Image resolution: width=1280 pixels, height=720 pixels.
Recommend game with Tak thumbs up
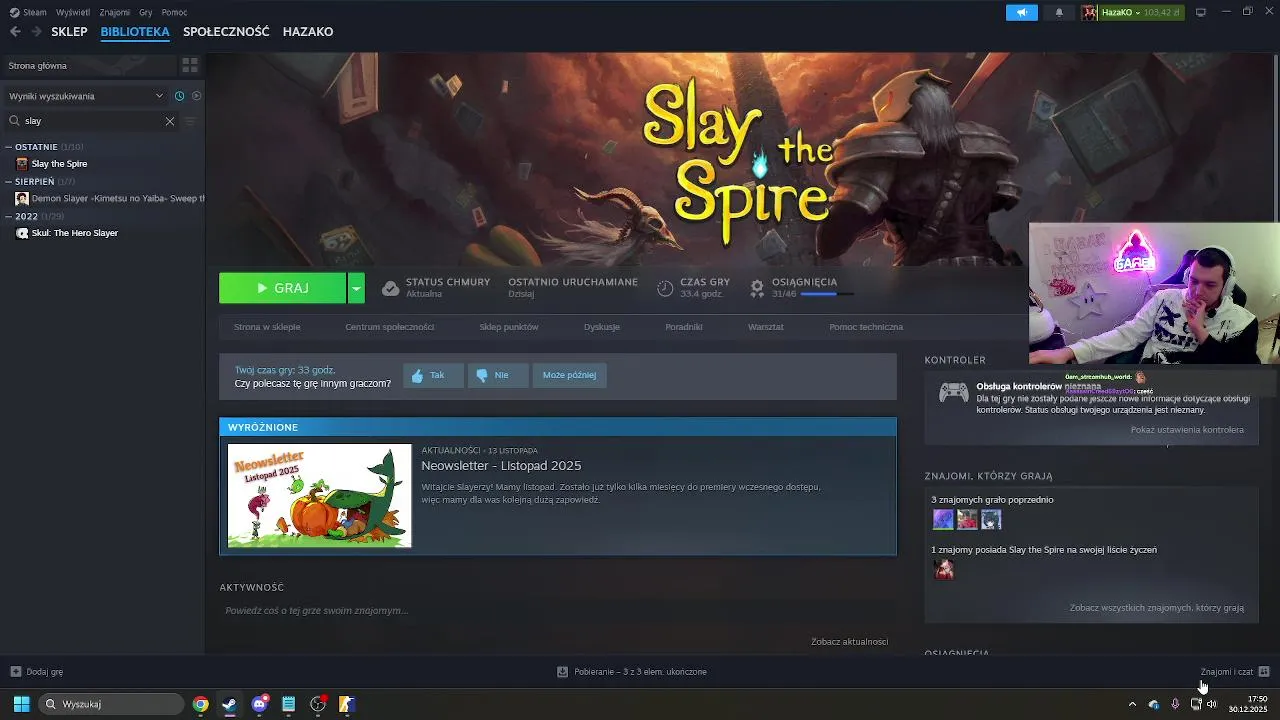coord(433,375)
